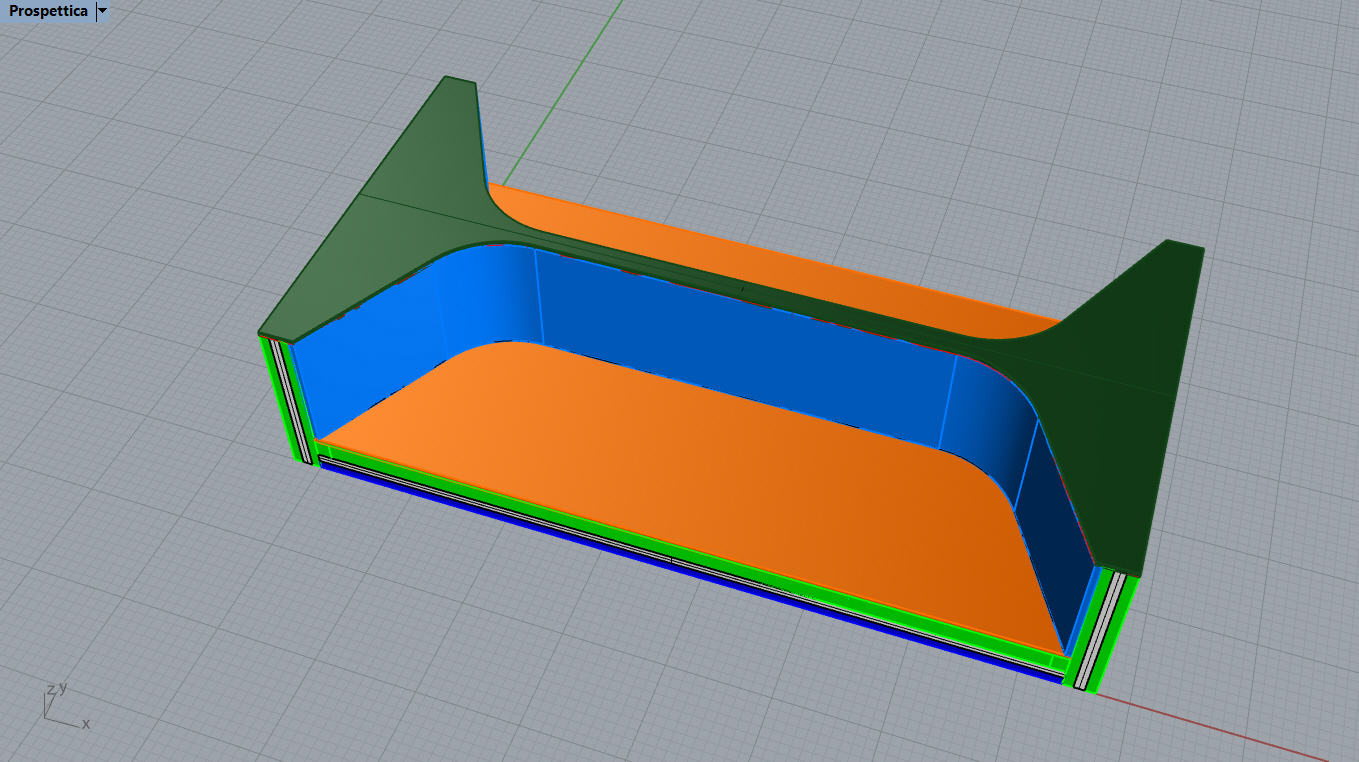Select the long blue back wall
This screenshot has height=762, width=1359.
(740, 345)
